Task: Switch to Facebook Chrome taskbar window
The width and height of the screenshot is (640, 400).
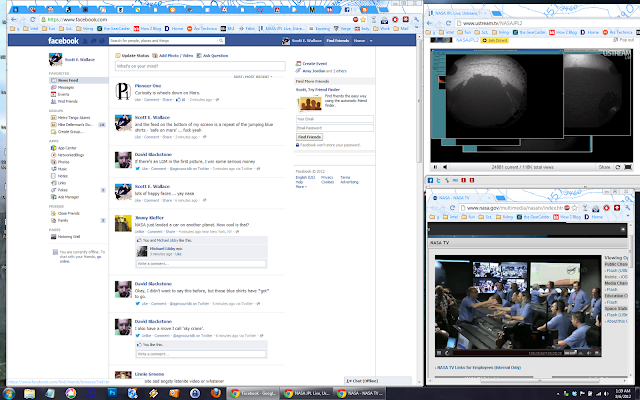Action: [x=253, y=393]
